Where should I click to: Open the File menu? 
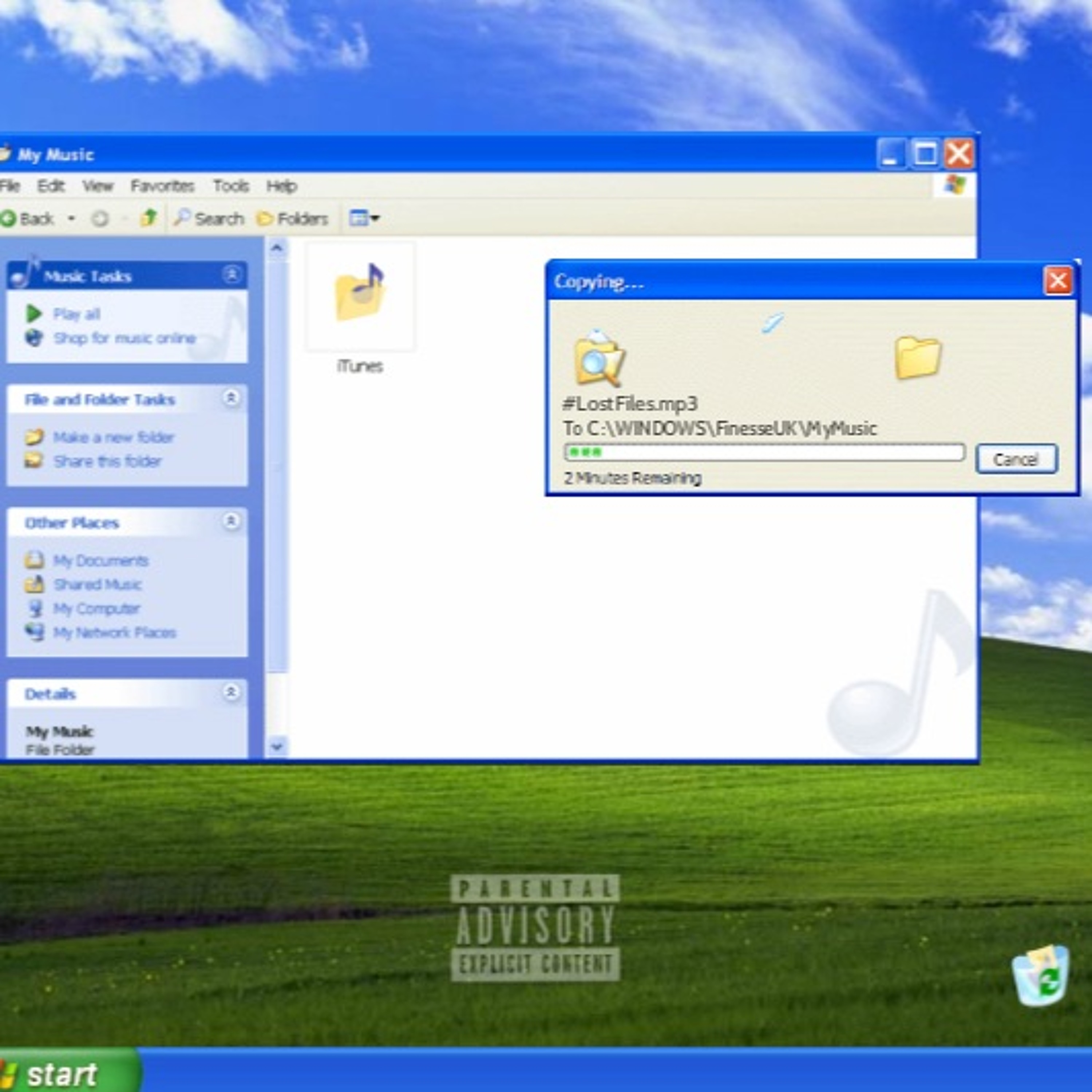point(9,186)
